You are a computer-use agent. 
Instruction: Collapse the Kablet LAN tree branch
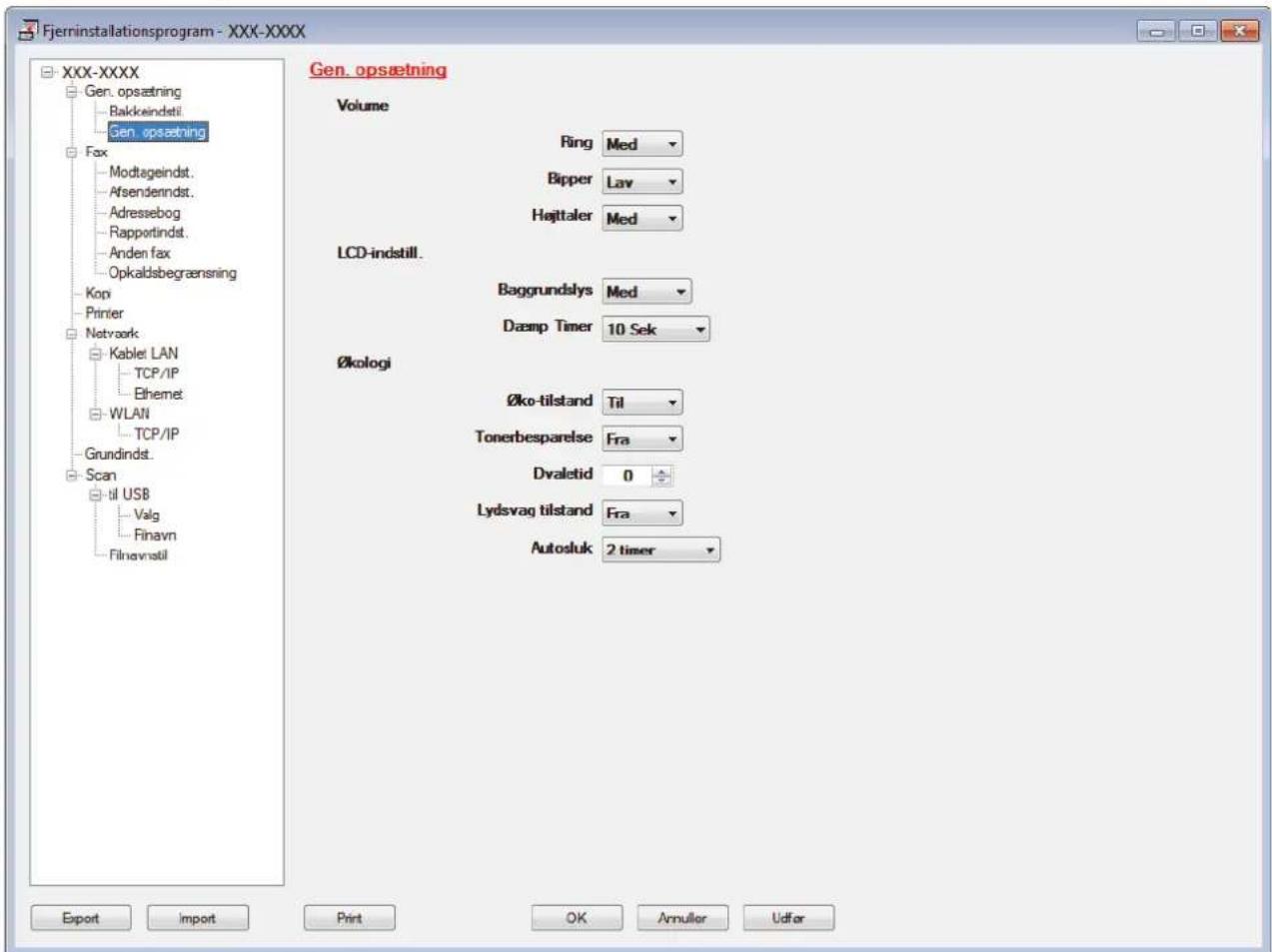coord(96,354)
